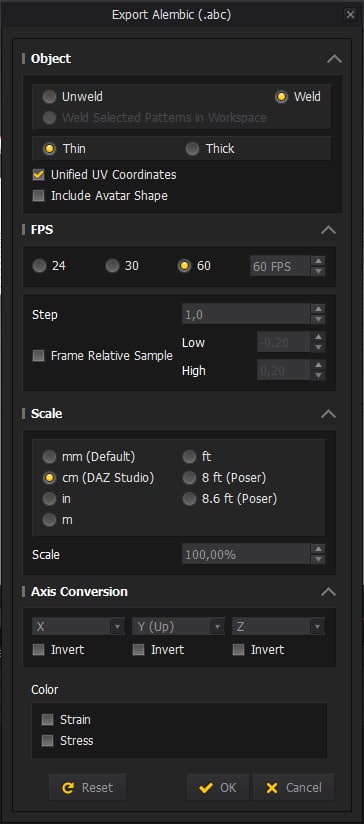The height and width of the screenshot is (824, 364).
Task: Click the Reset button
Action: (88, 787)
